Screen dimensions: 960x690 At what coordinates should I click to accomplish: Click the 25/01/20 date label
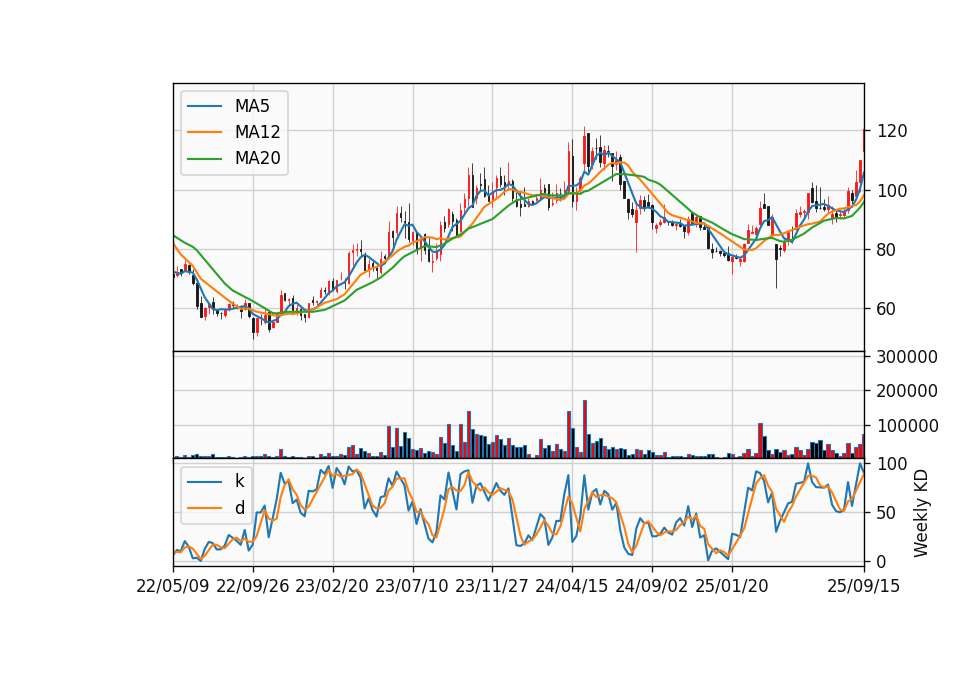coord(732,586)
